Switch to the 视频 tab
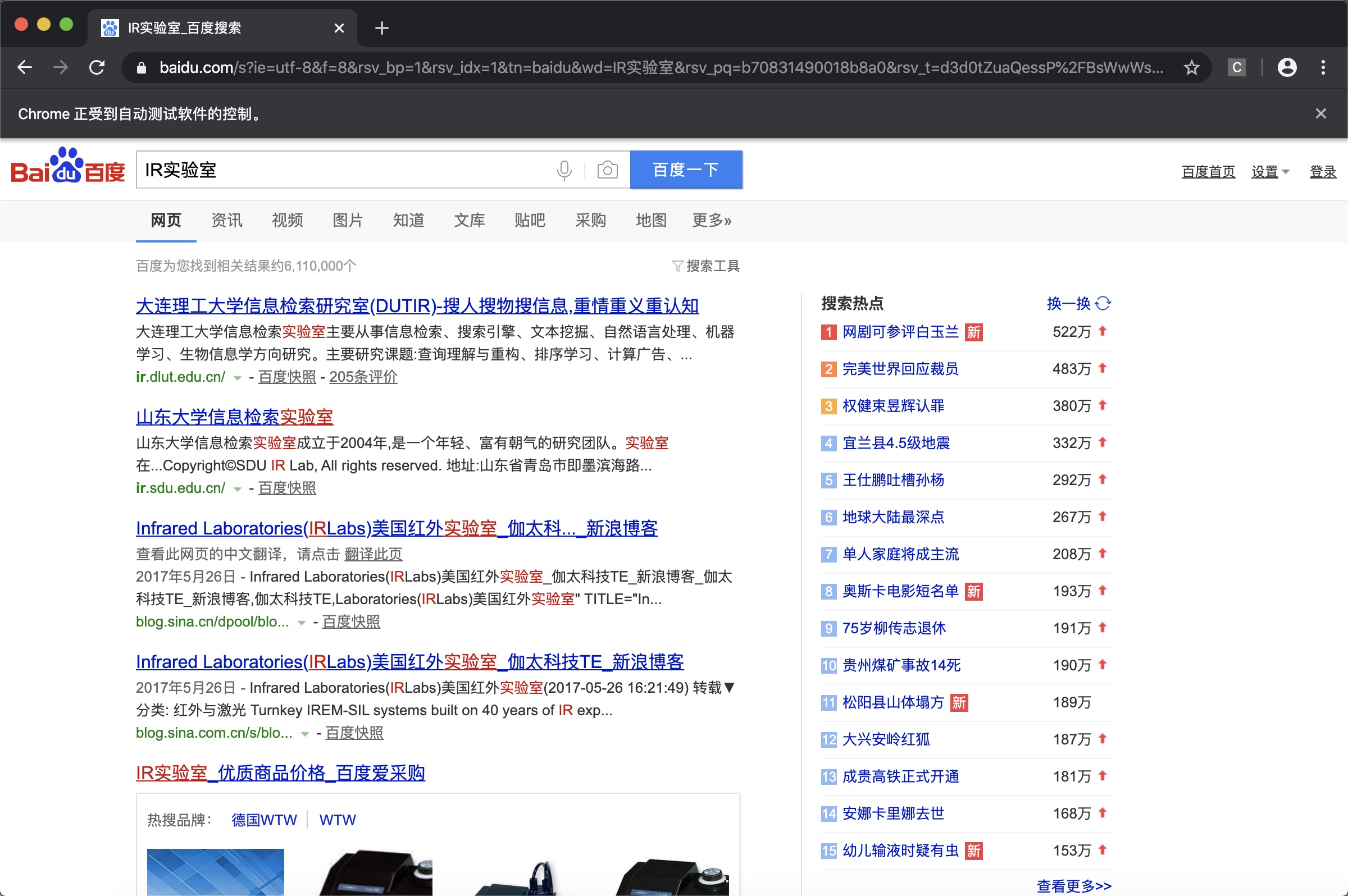The image size is (1348, 896). (x=287, y=221)
